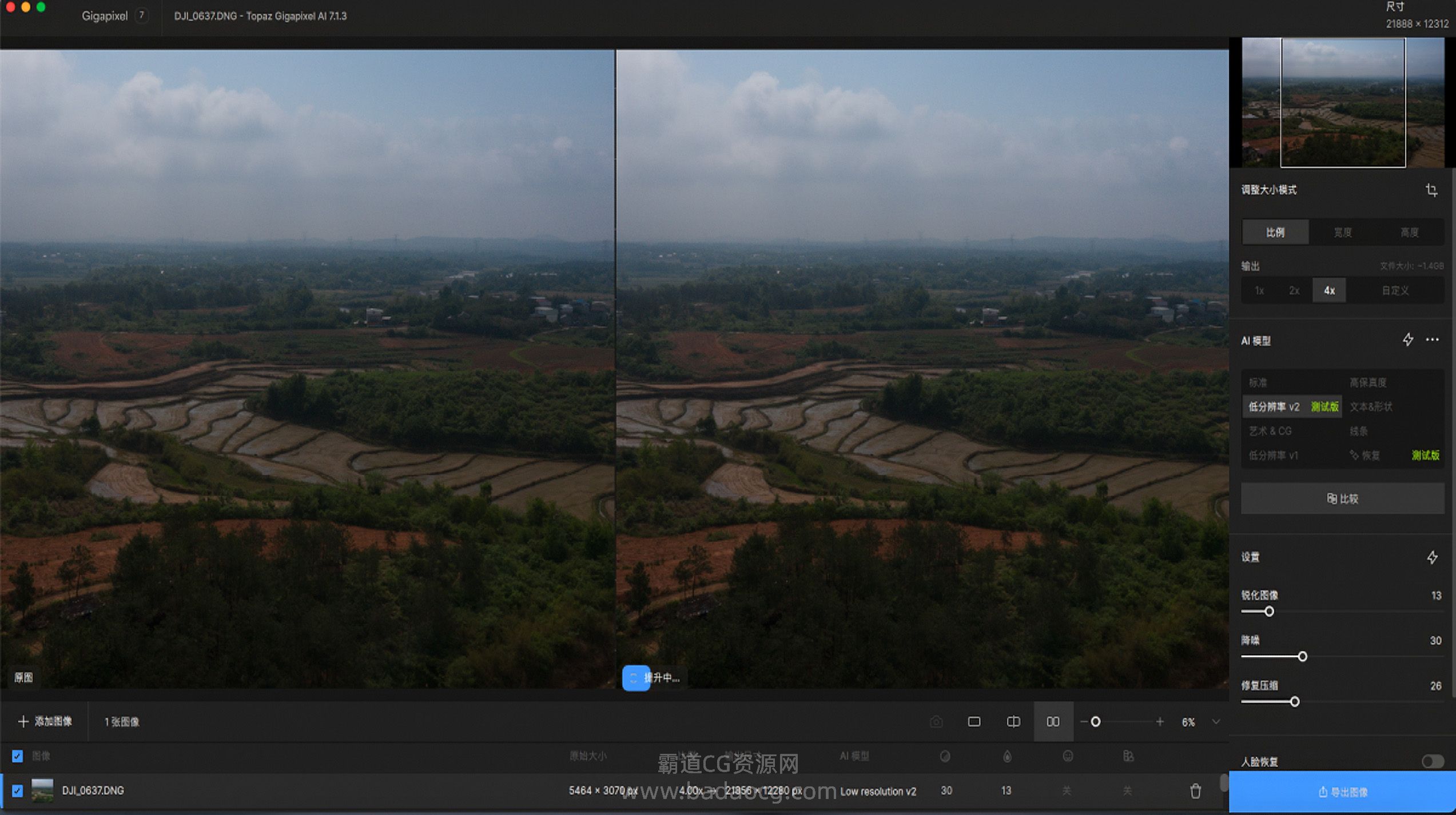
Task: Click the Low resolution v2 cell
Action: [878, 792]
